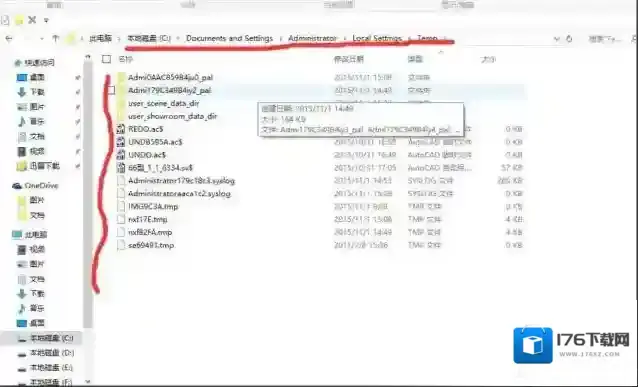Click the REDO.ac$ file icon
Viewport: 638px width, 387px height.
click(x=120, y=129)
